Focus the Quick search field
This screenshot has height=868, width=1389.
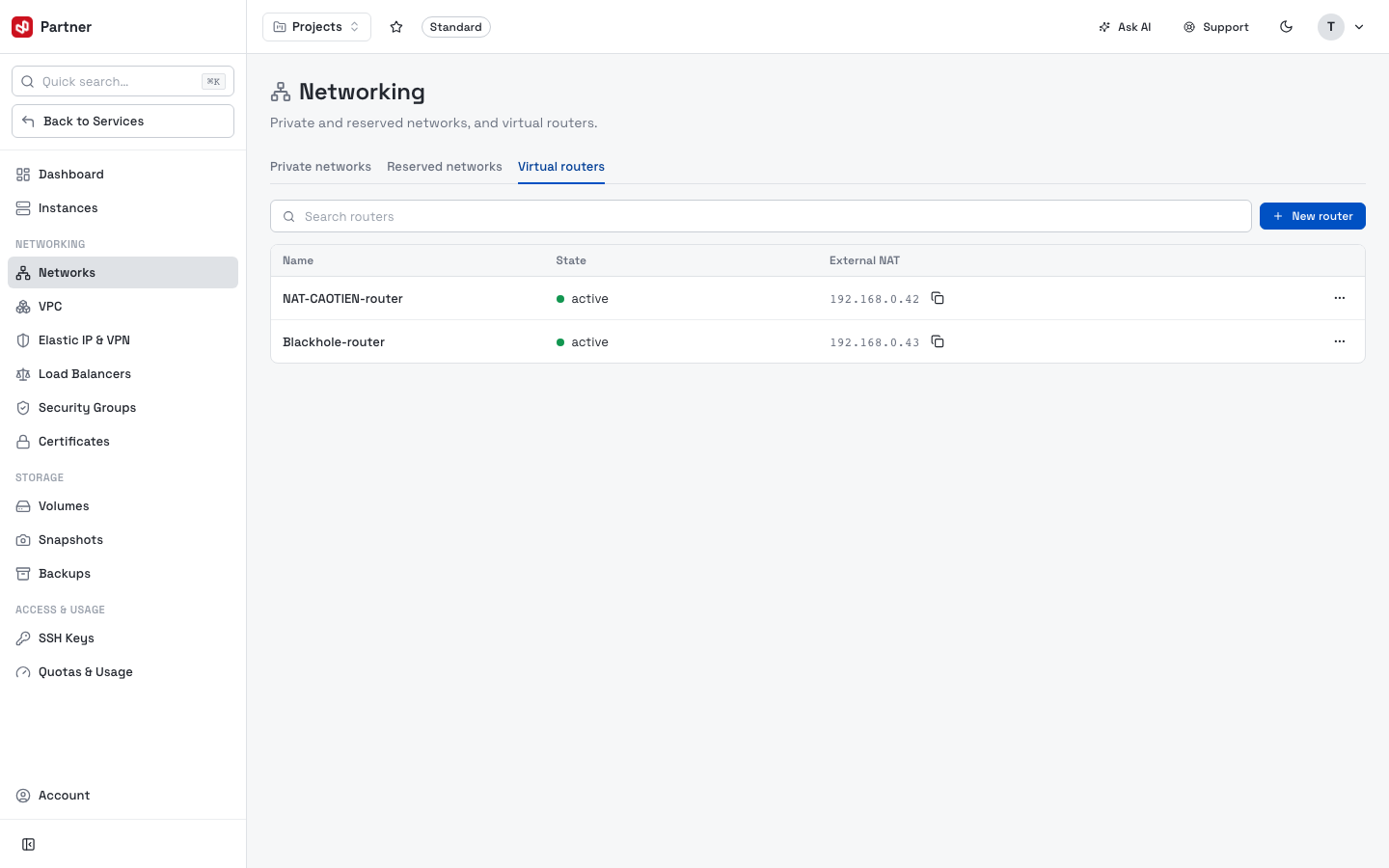(x=123, y=81)
